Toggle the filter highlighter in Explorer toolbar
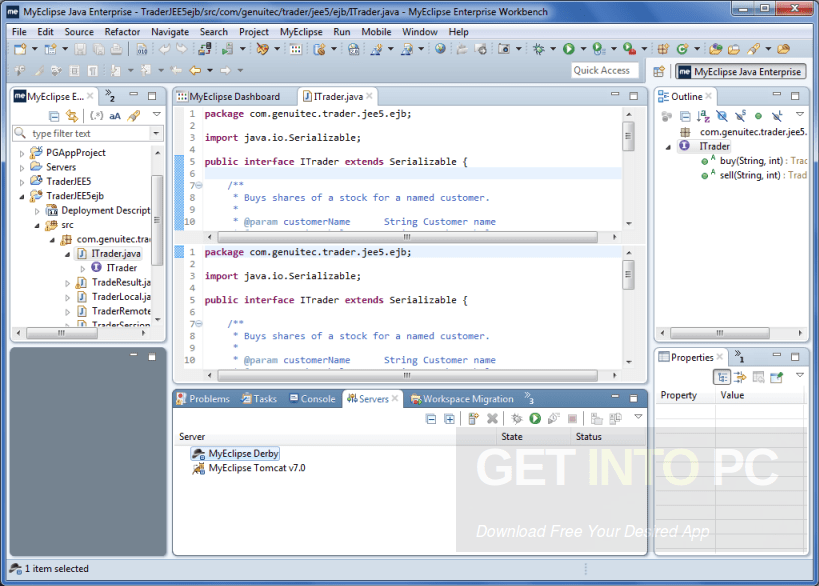819x586 pixels. (x=134, y=116)
